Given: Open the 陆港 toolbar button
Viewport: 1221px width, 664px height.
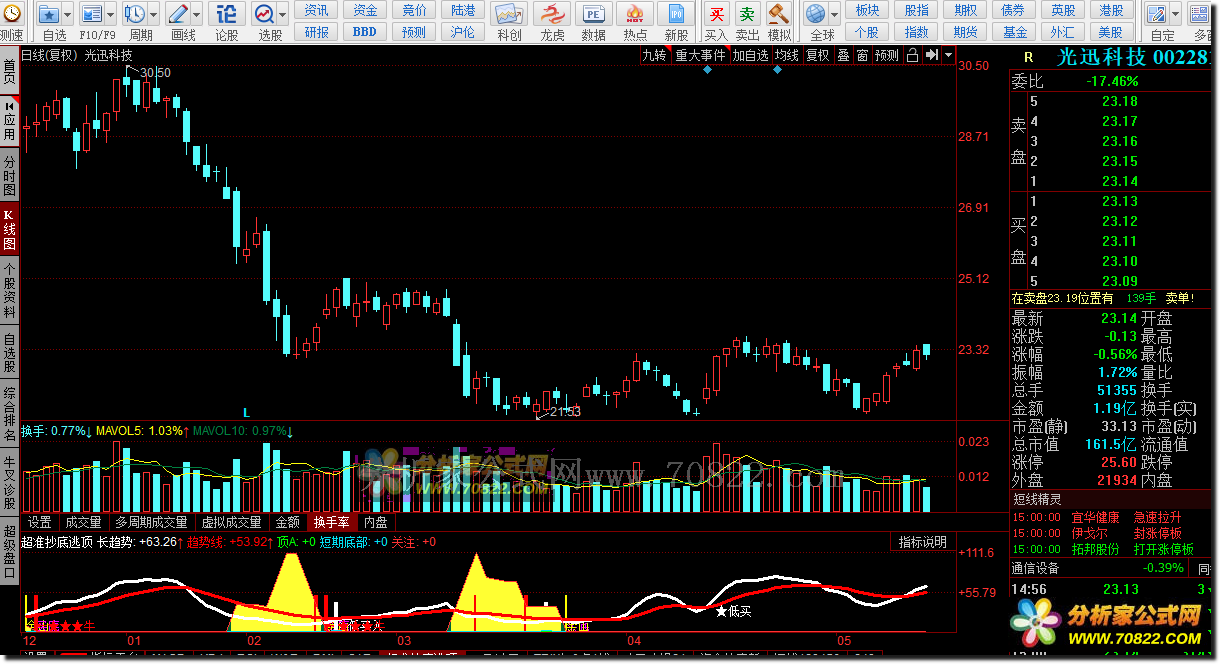Looking at the screenshot, I should [463, 10].
